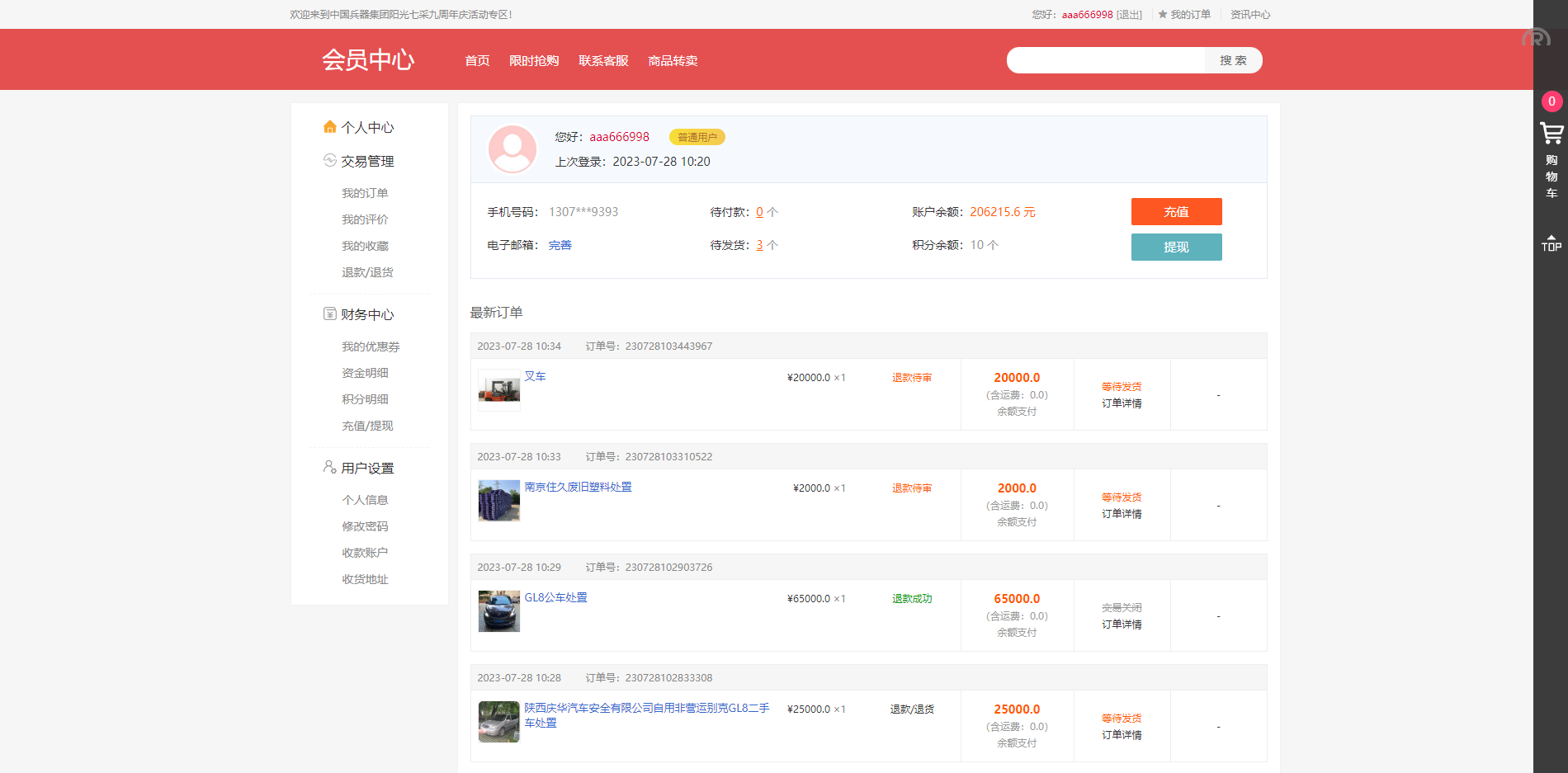
Task: Select the 交易管理 icon in the sidebar
Action: click(x=330, y=161)
